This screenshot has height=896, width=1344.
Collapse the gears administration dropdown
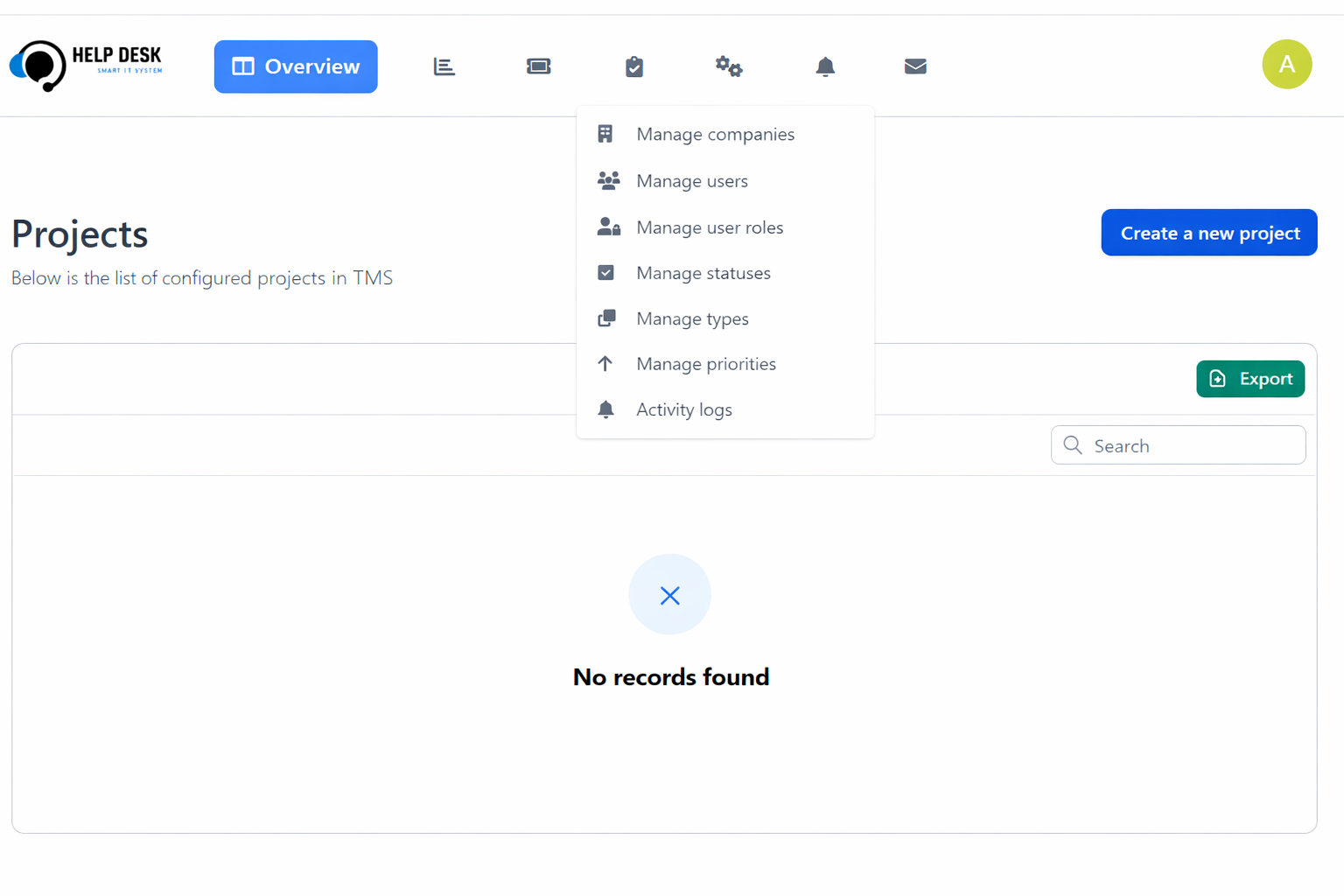[x=728, y=66]
